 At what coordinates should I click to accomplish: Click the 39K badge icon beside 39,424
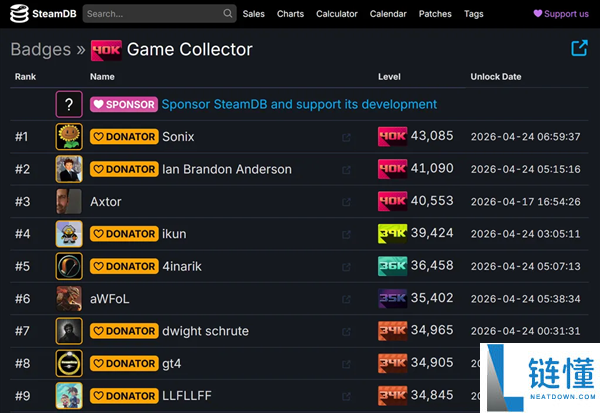393,233
